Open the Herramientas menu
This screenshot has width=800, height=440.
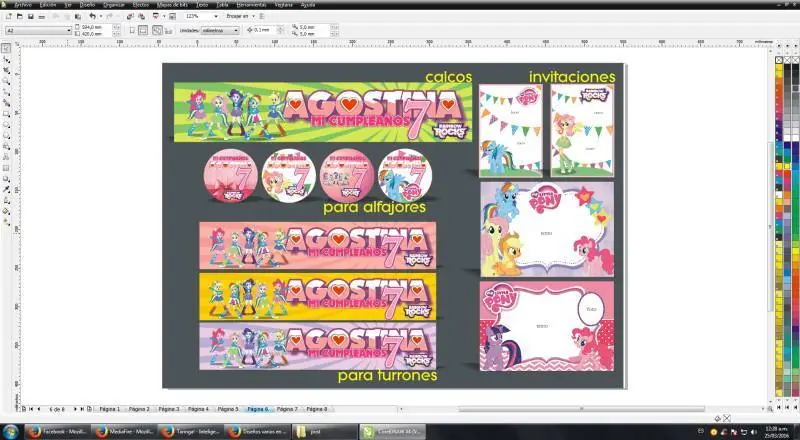coord(252,5)
